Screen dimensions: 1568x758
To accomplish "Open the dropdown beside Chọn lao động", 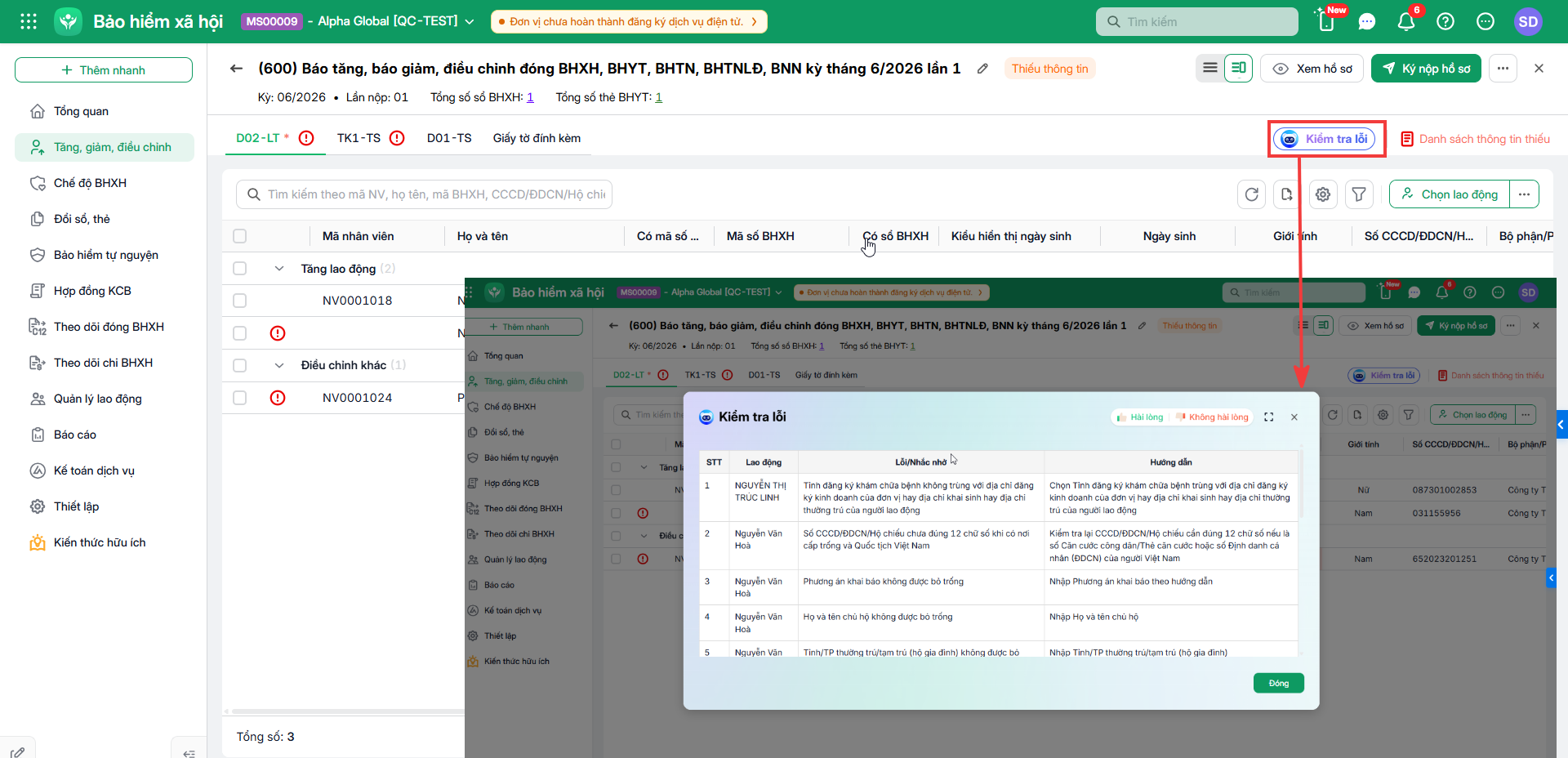I will (1524, 194).
